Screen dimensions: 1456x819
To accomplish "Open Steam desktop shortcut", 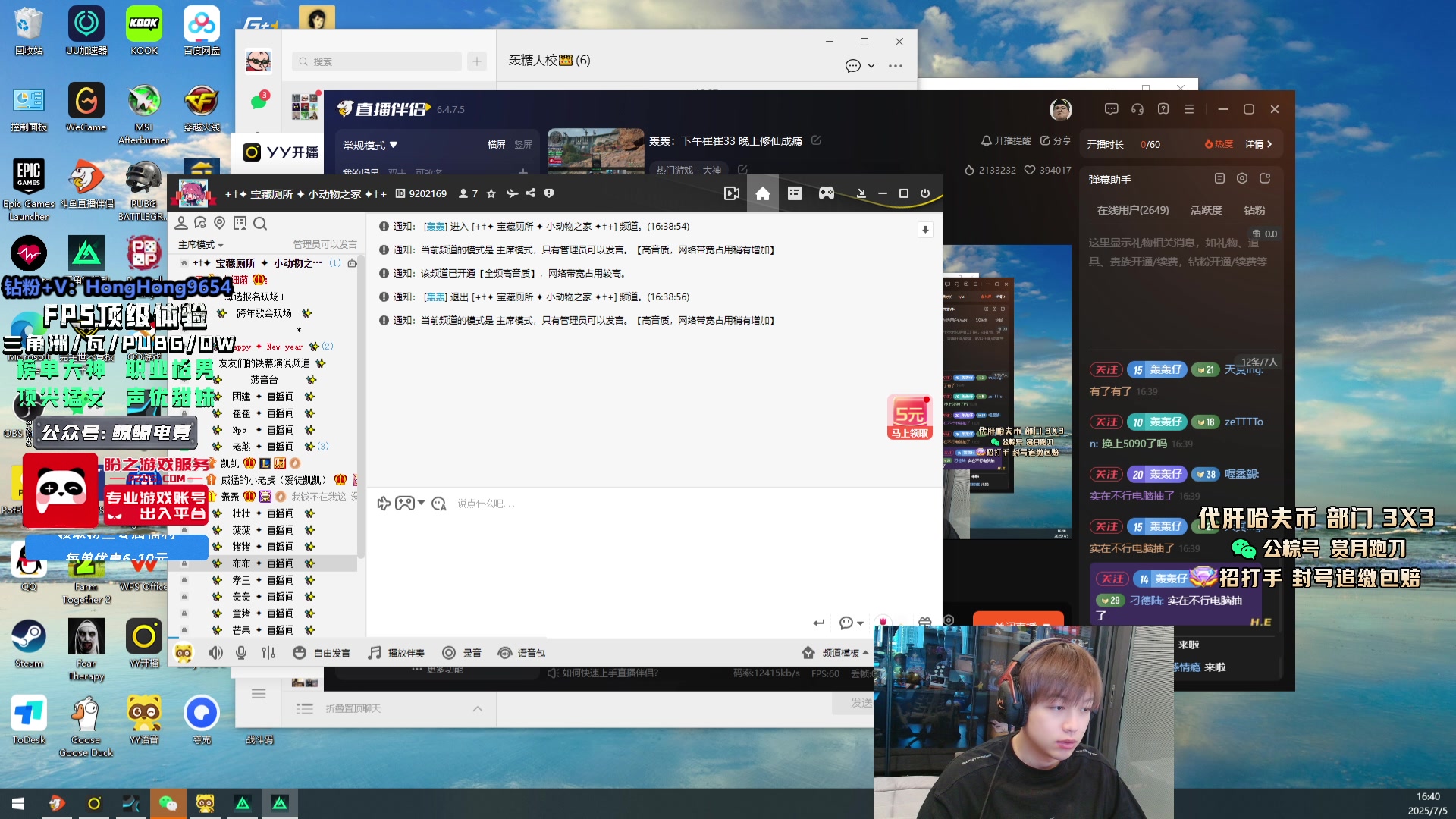I will tap(29, 643).
